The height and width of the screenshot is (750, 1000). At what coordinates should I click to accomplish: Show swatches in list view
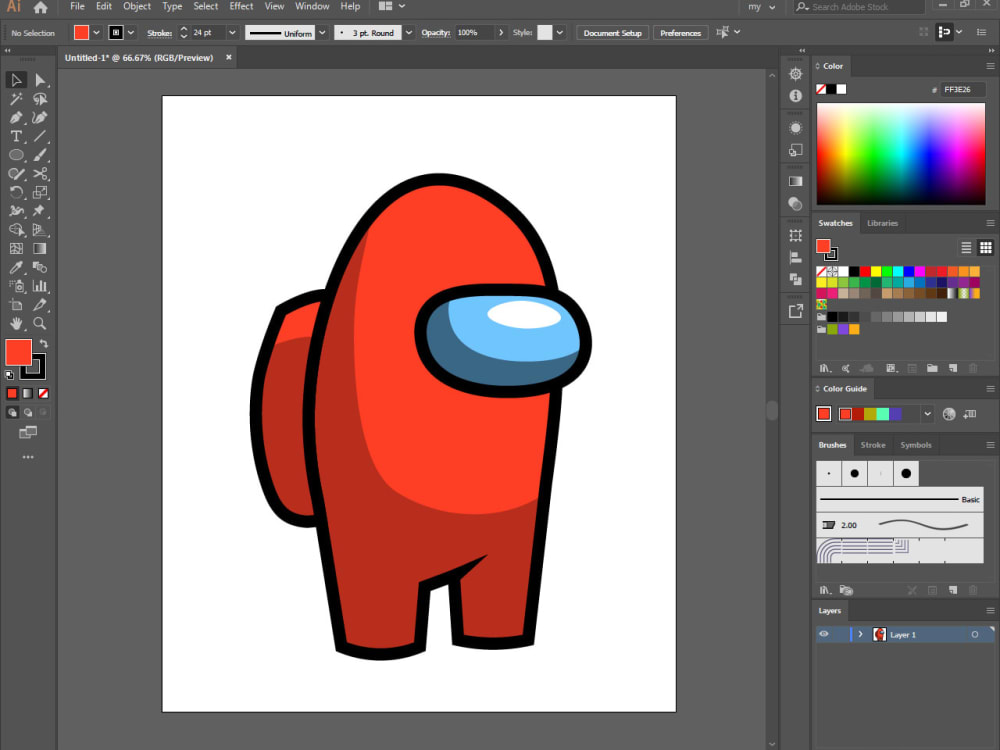tap(966, 247)
